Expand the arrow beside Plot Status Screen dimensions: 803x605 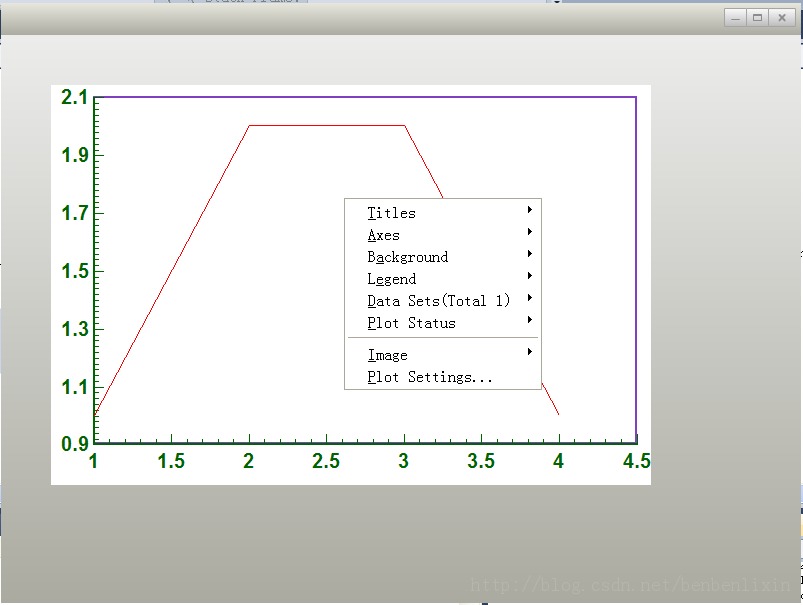[530, 320]
